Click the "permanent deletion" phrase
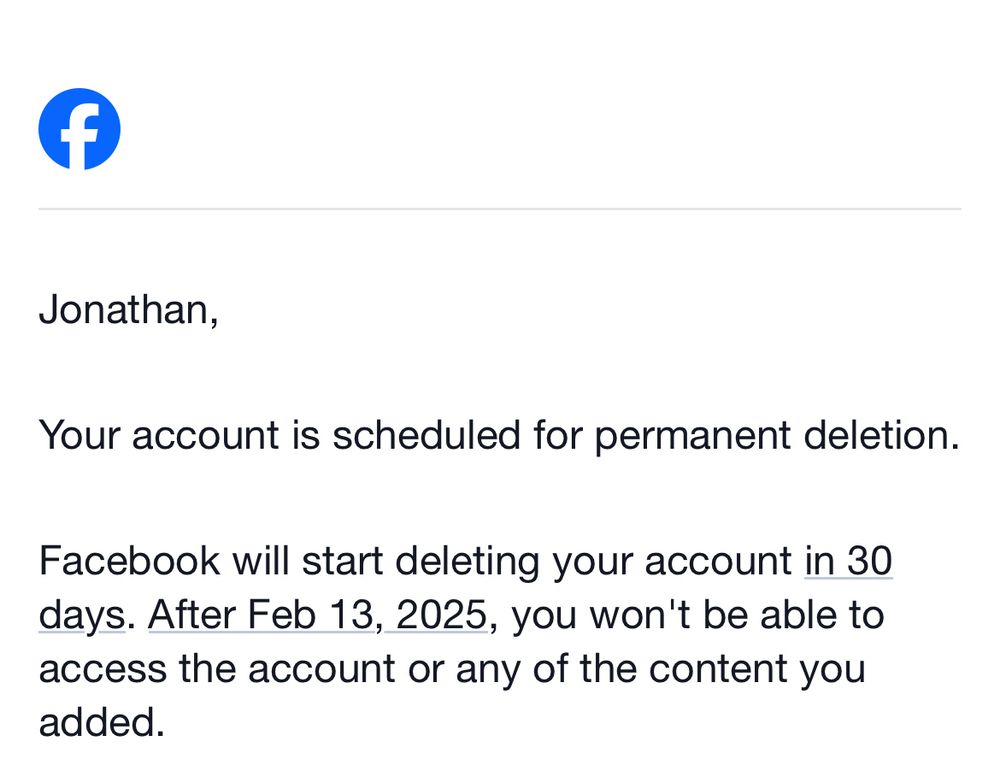1000x783 pixels. point(777,436)
